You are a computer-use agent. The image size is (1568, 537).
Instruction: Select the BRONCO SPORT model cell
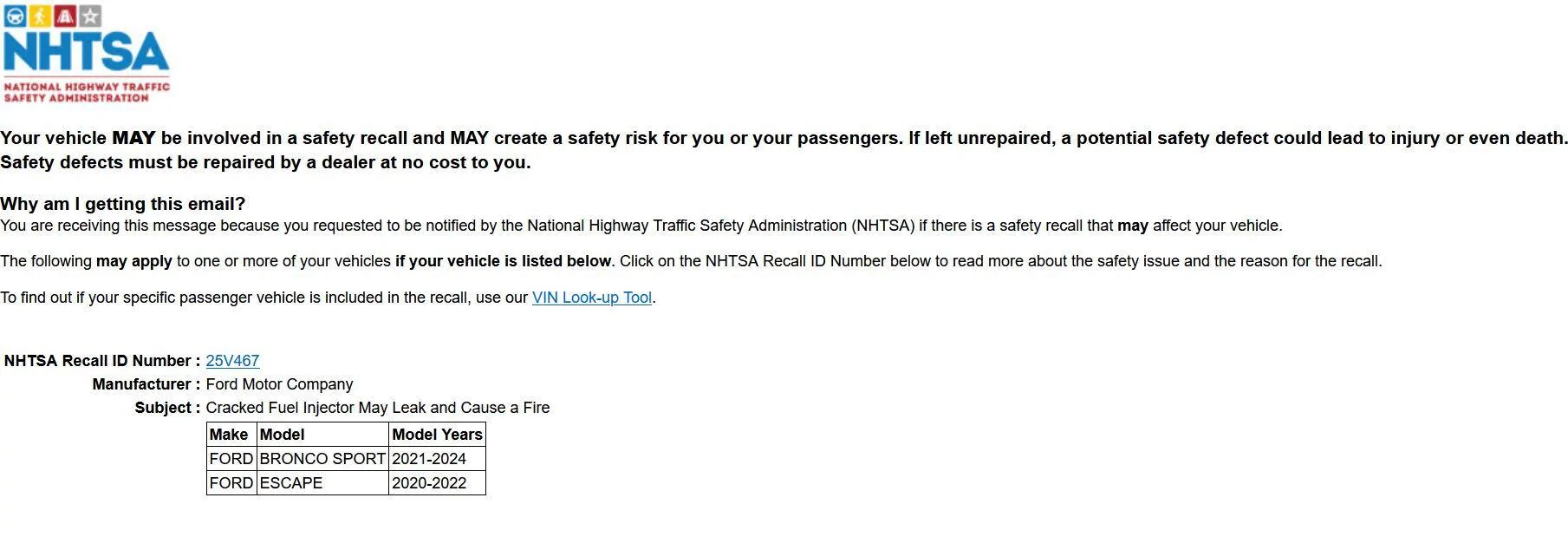point(322,459)
